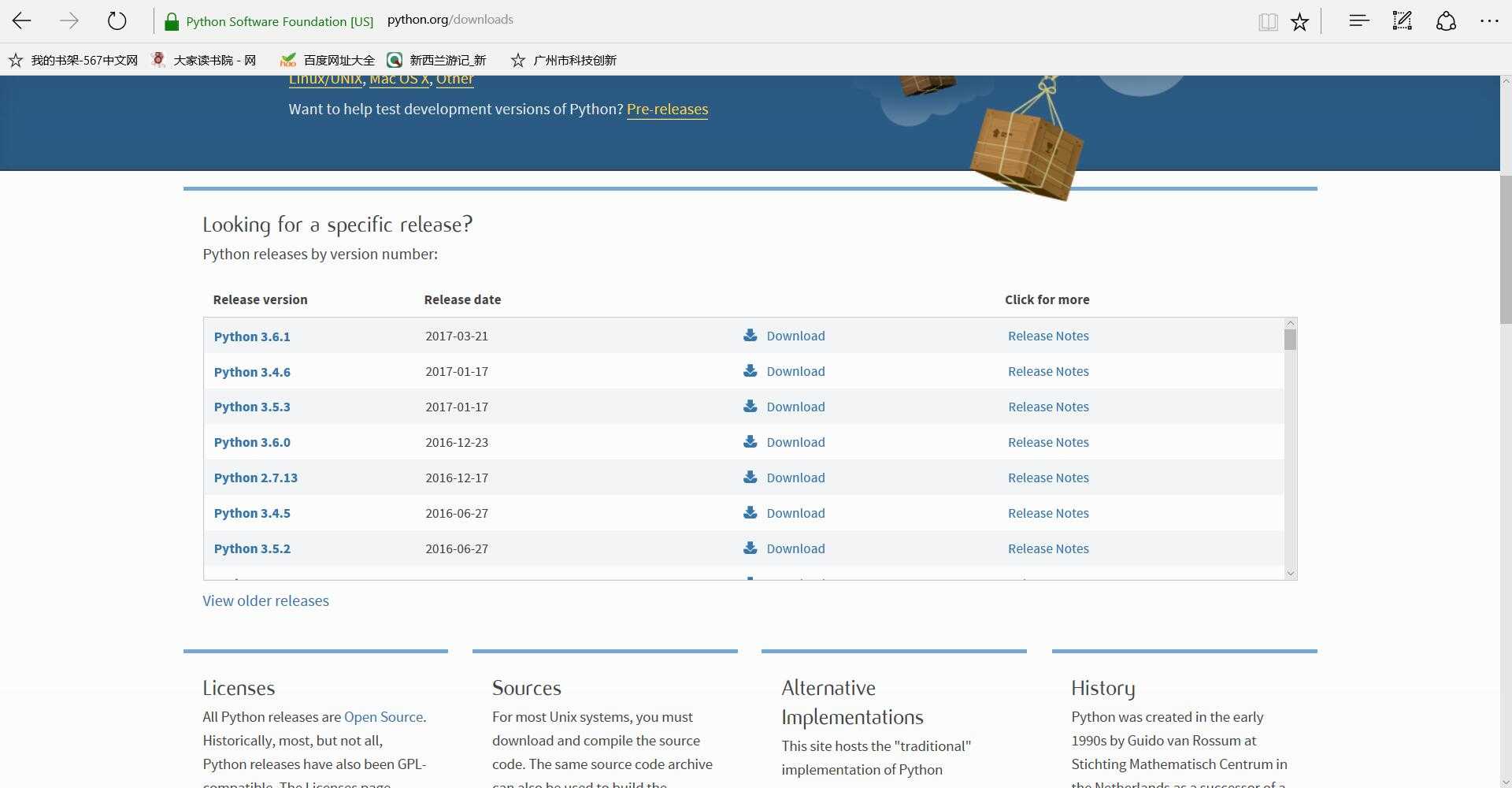Click the History section heading
This screenshot has width=1512, height=788.
[1102, 689]
